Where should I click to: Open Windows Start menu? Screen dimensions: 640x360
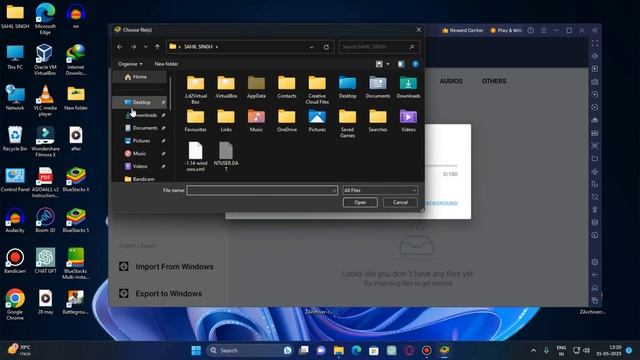click(196, 350)
